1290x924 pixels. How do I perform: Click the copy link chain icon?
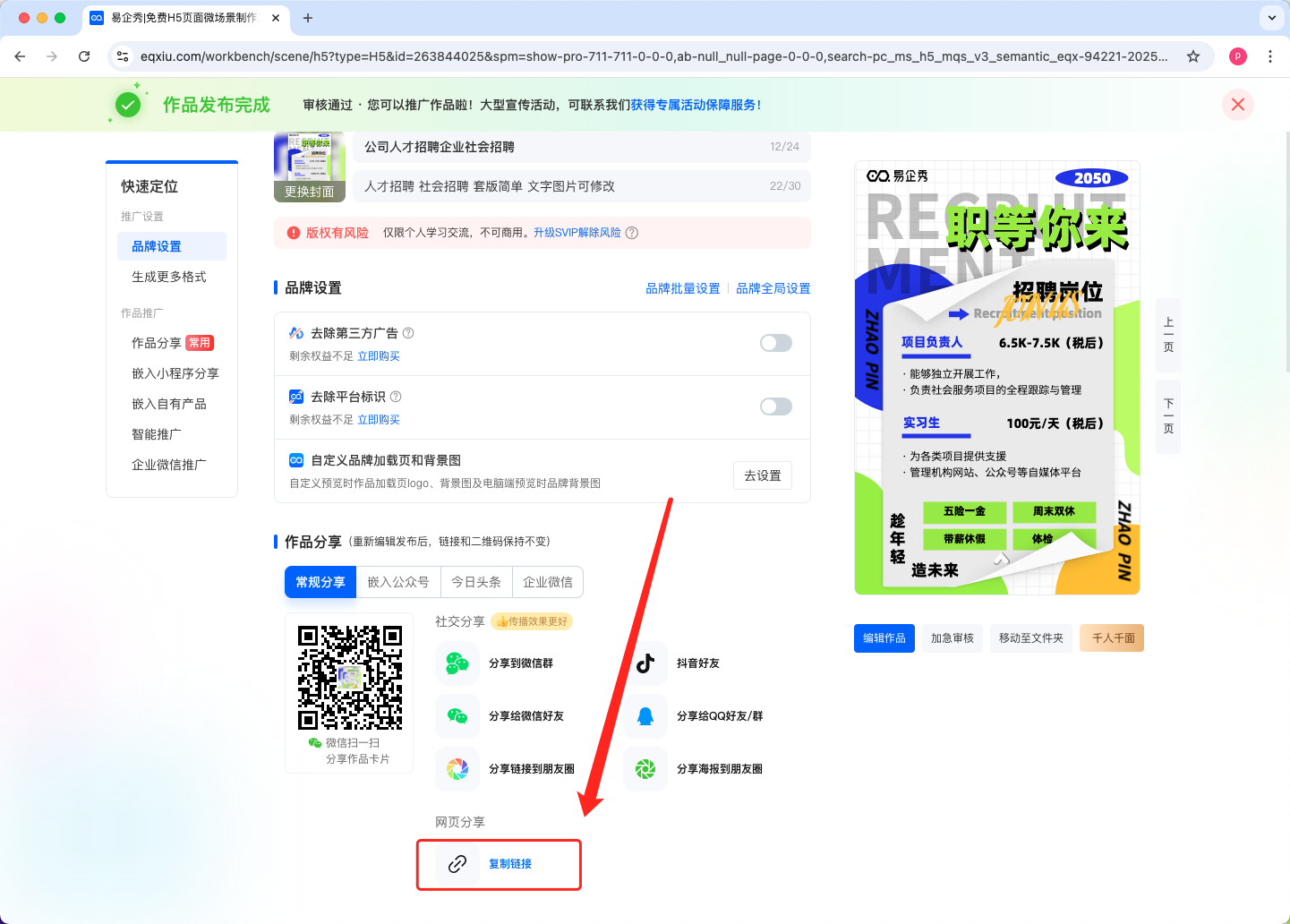[x=457, y=864]
